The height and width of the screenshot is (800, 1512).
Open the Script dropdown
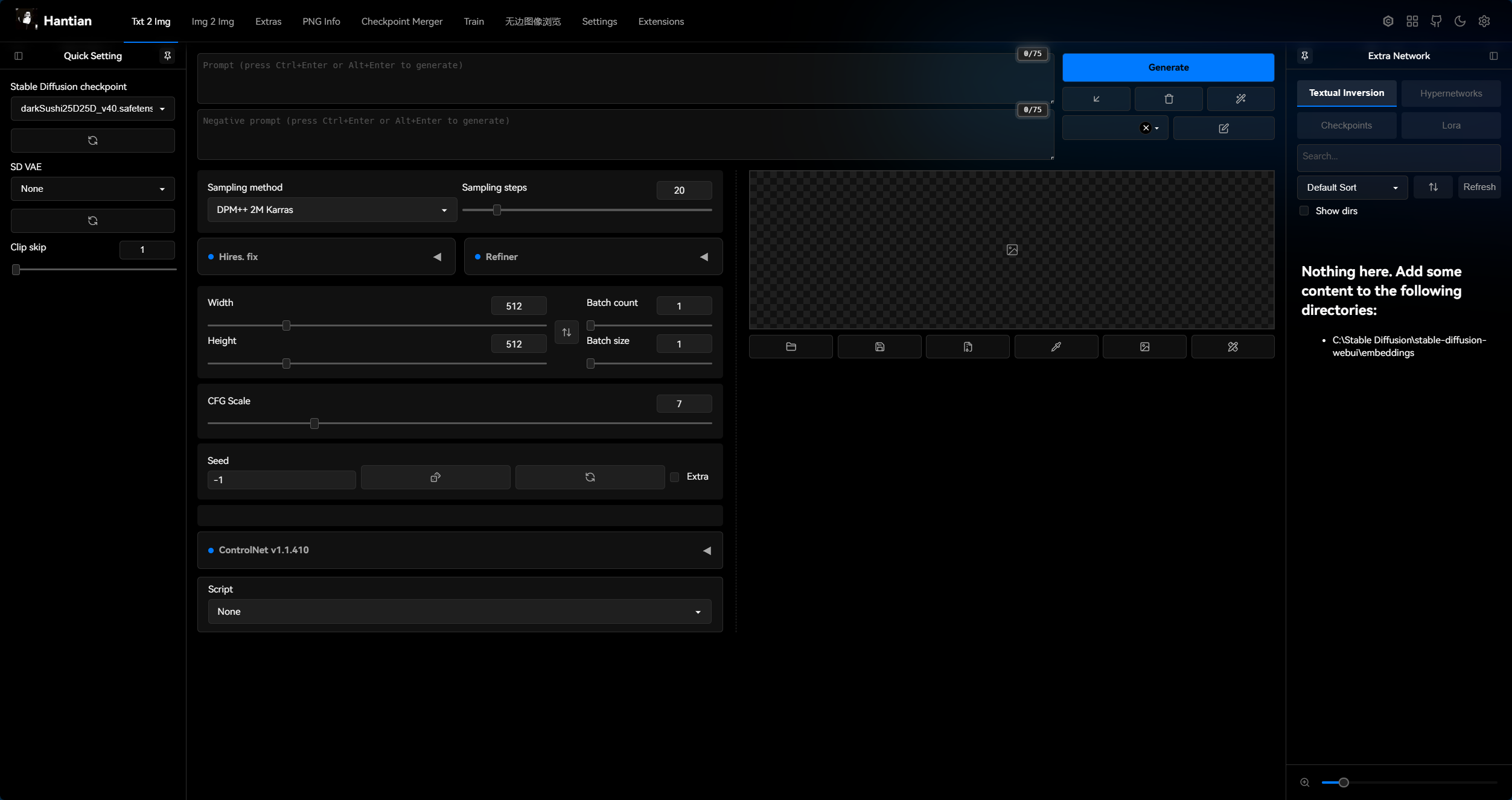pos(459,612)
